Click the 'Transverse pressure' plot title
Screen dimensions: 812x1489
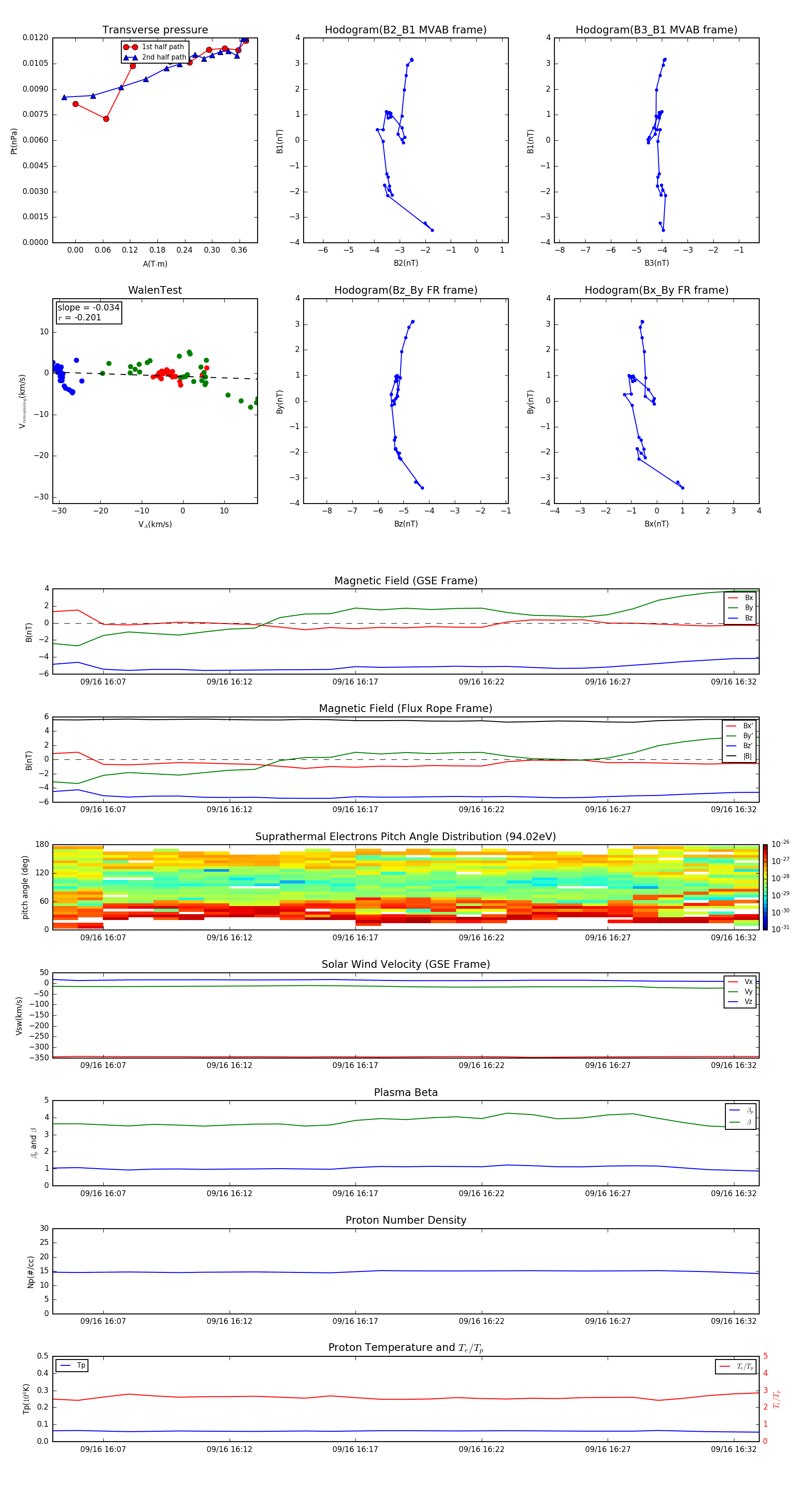(x=155, y=30)
